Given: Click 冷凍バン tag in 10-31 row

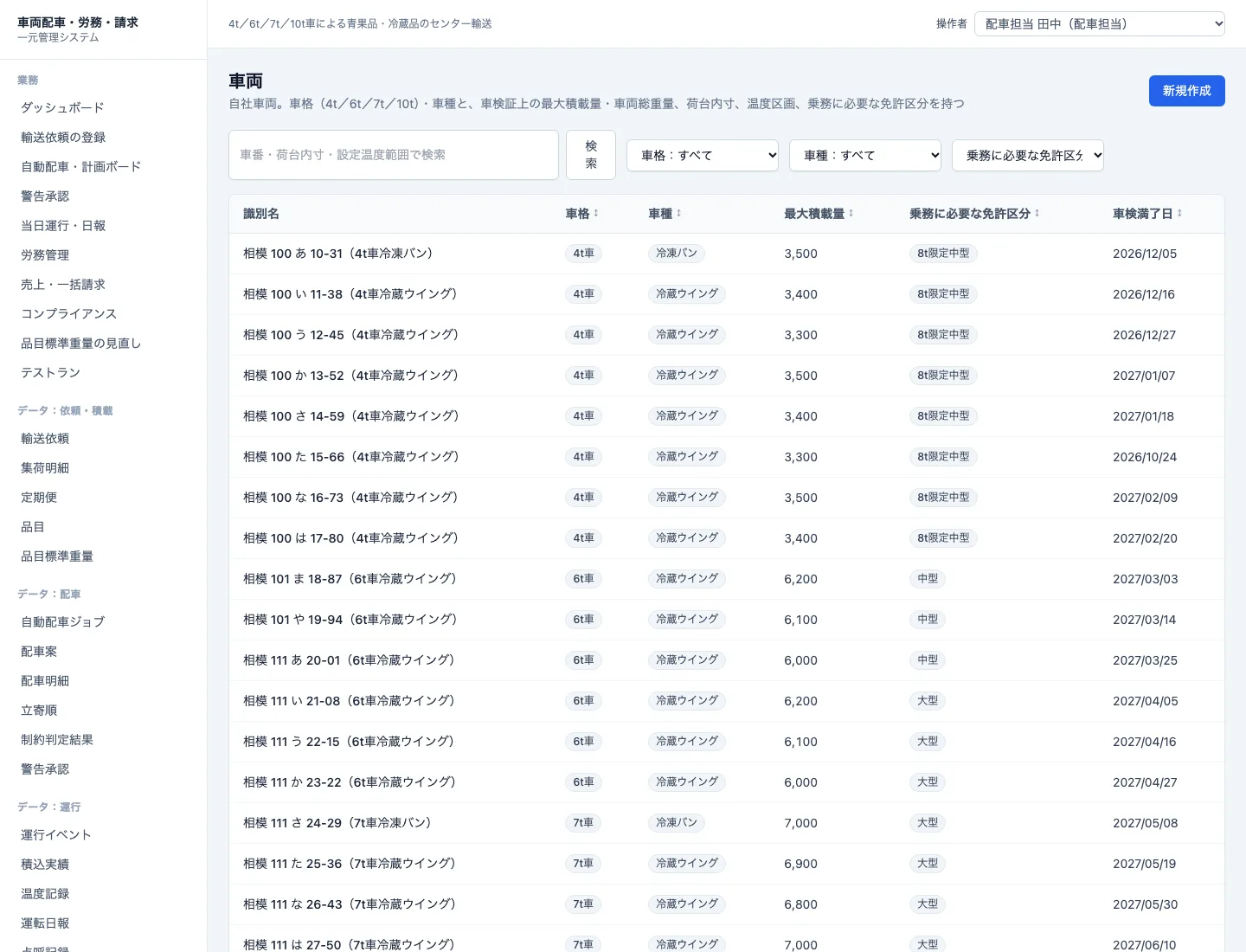Looking at the screenshot, I should click(677, 254).
